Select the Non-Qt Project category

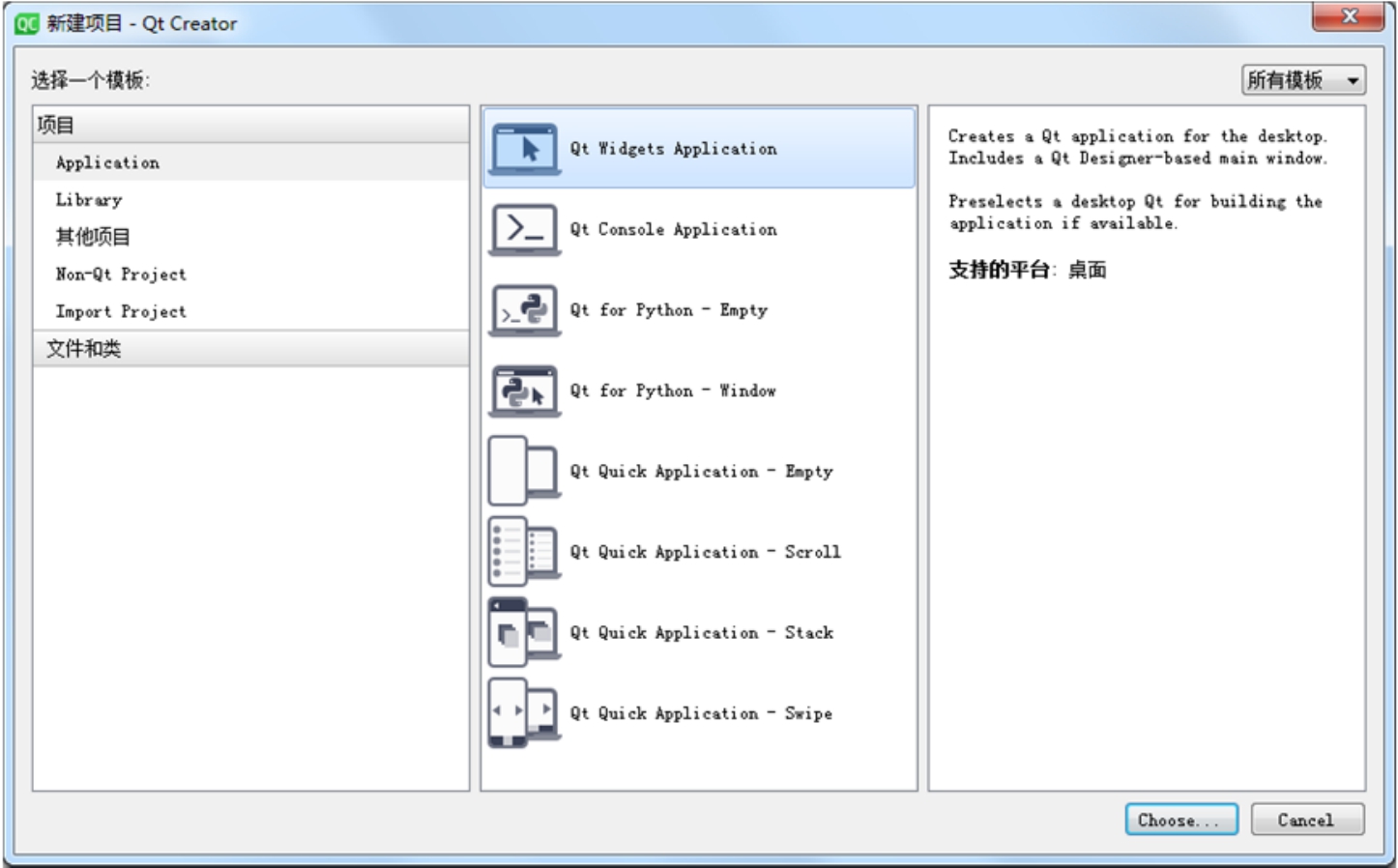pos(251,275)
